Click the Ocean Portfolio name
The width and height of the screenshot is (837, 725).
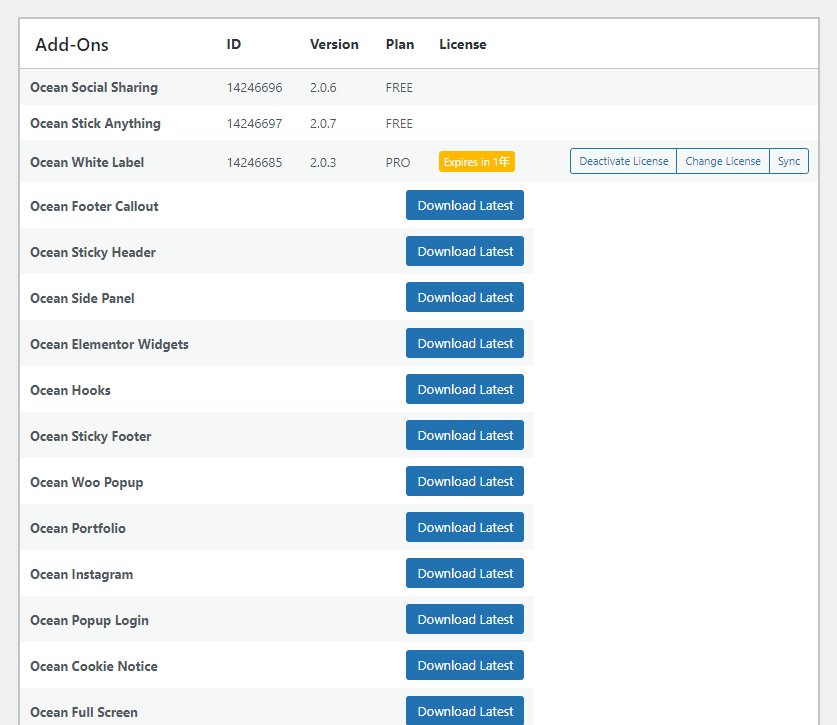(x=78, y=528)
